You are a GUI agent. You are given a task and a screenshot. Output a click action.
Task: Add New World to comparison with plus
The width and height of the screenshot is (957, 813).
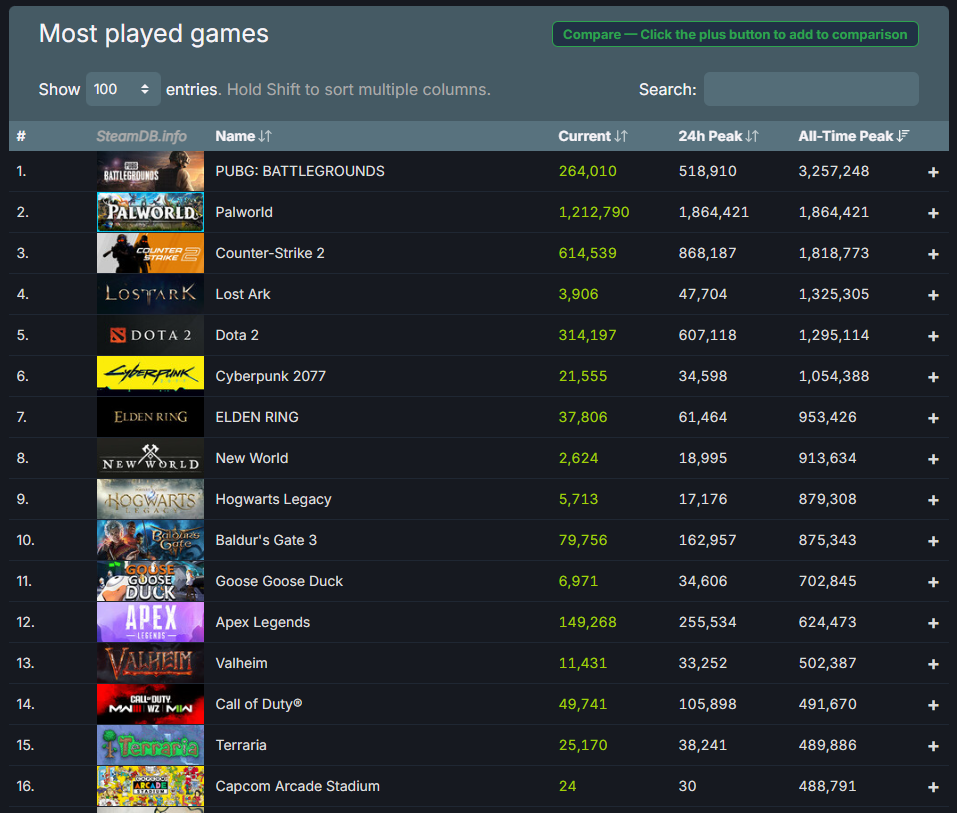tap(933, 459)
